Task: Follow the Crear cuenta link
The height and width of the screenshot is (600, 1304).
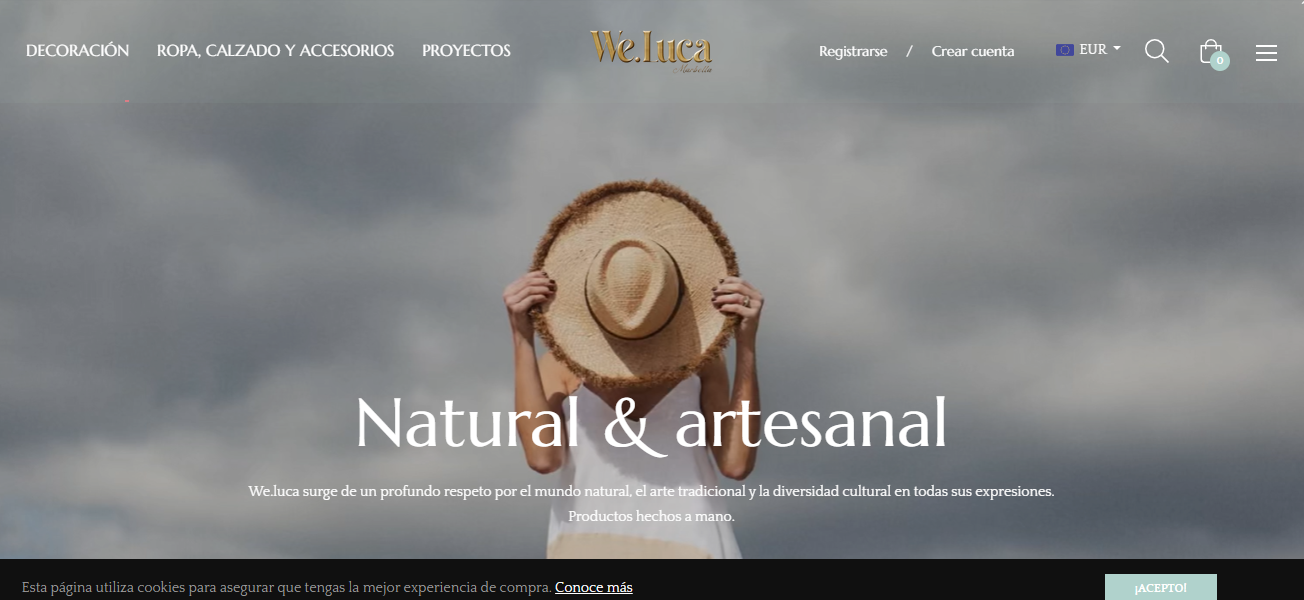Action: [973, 51]
